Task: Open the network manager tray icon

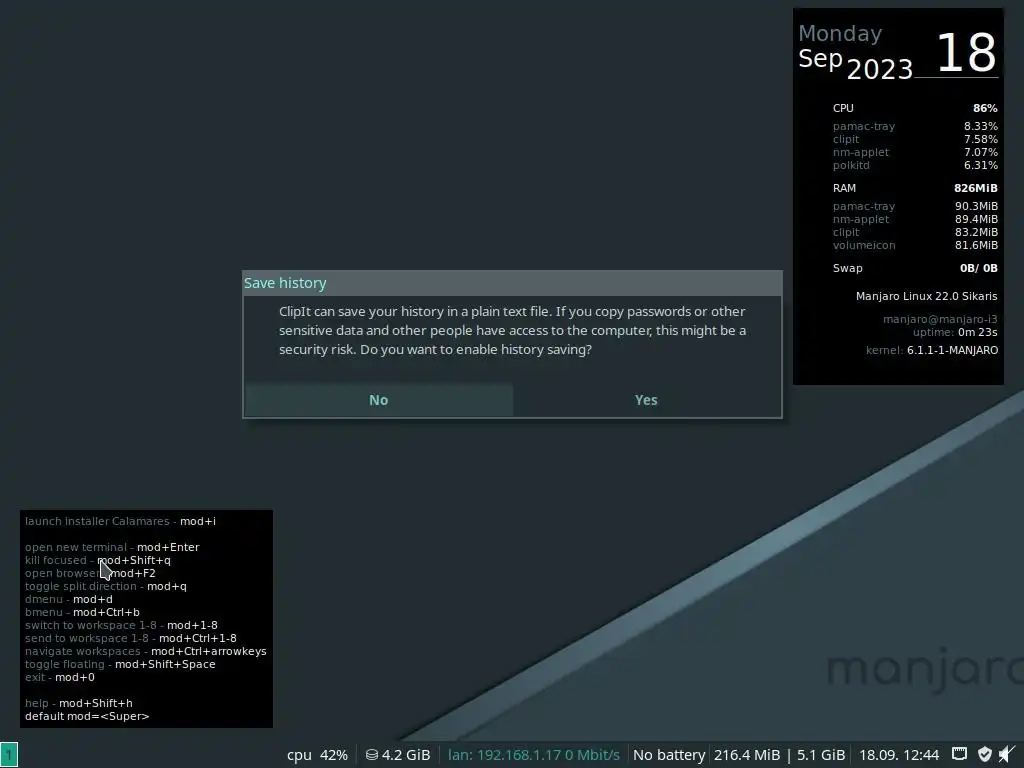Action: 959,754
